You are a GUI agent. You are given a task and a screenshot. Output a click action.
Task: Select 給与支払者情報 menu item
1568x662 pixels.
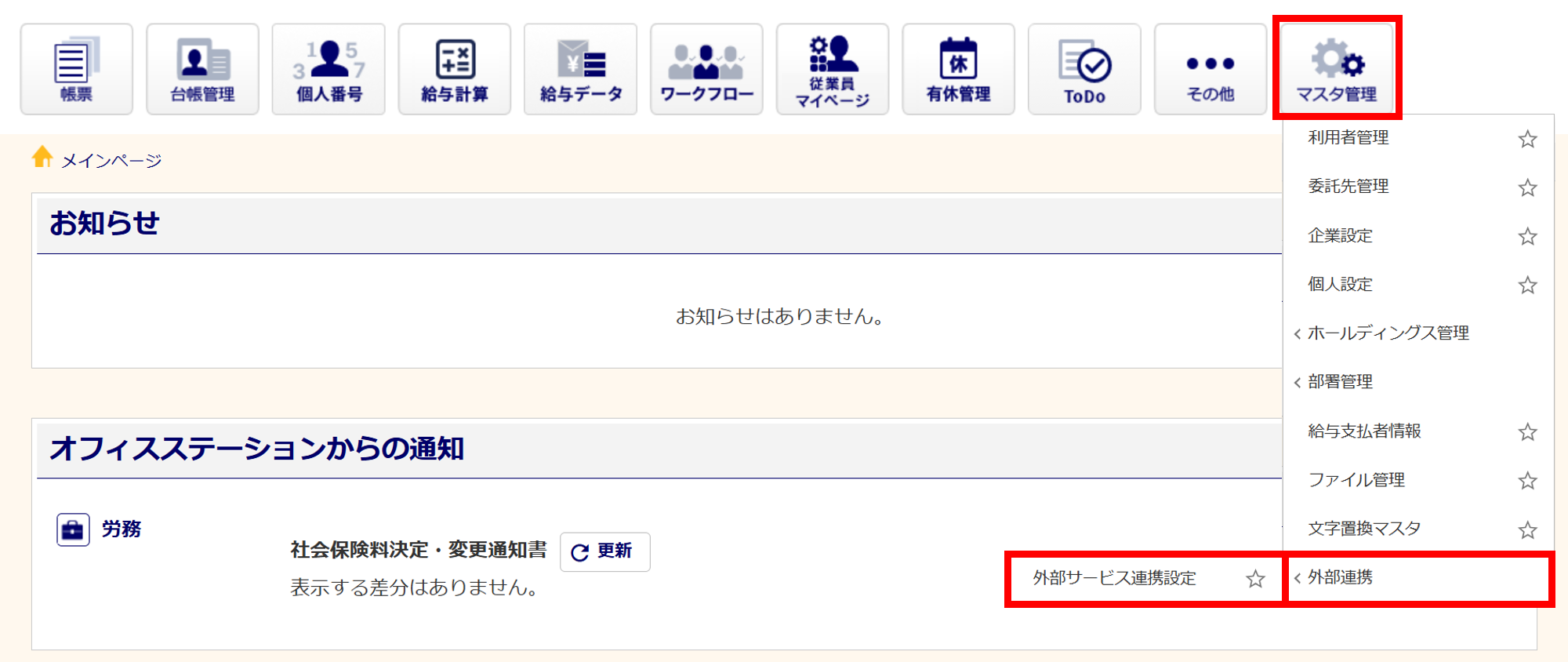1364,431
